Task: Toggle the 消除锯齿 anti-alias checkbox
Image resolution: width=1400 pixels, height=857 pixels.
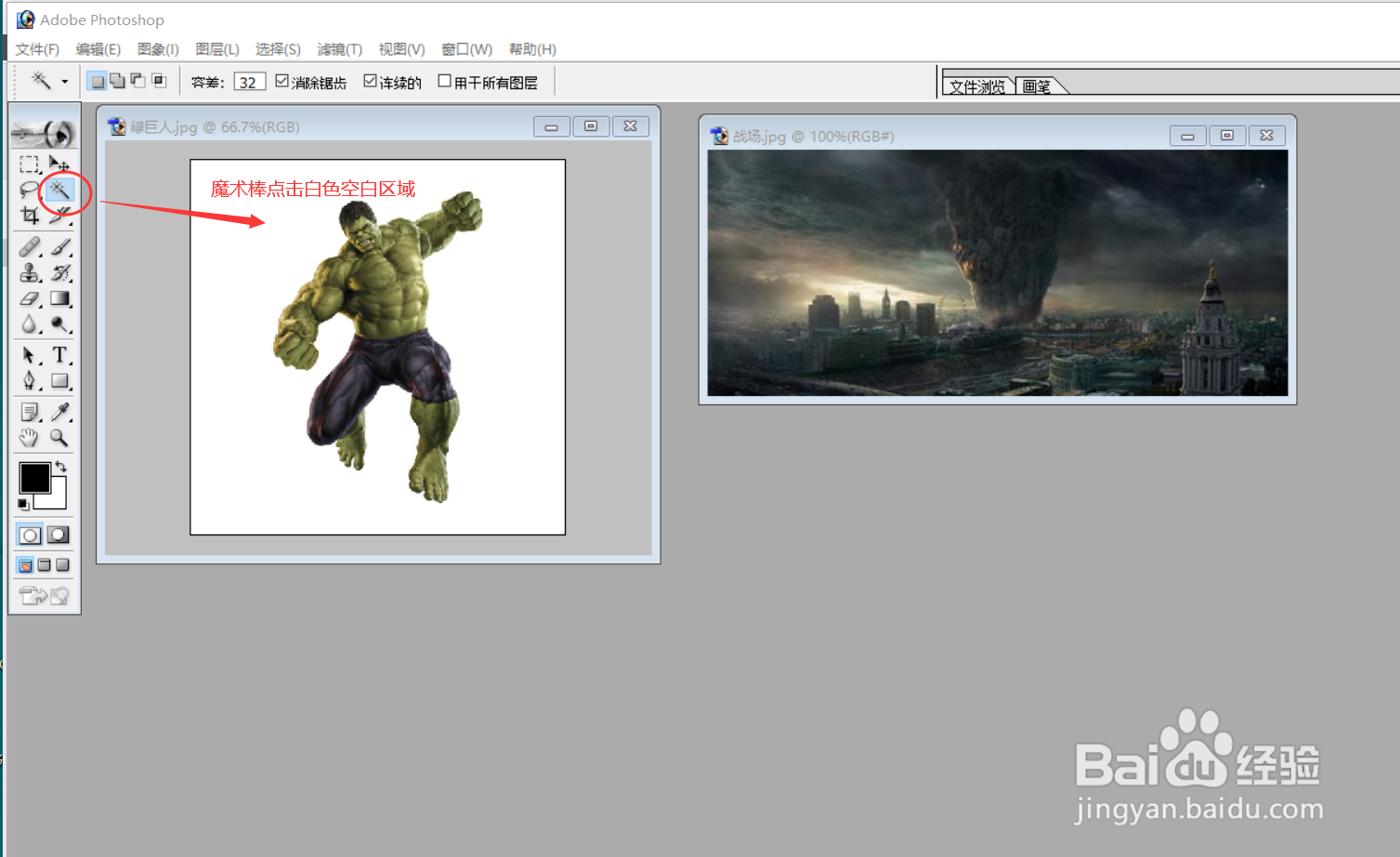Action: pyautogui.click(x=282, y=81)
